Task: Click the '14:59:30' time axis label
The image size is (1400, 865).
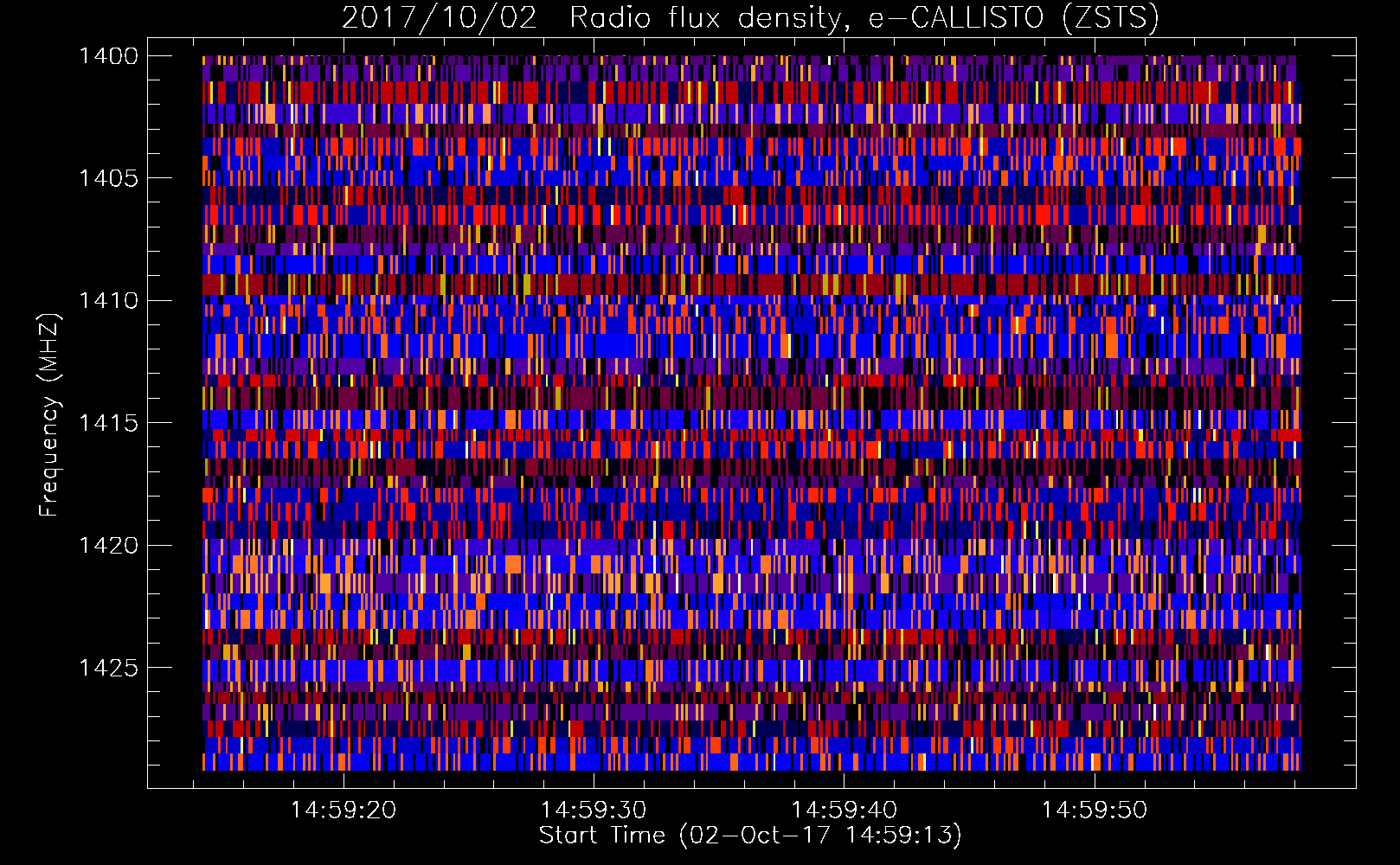Action: point(594,811)
